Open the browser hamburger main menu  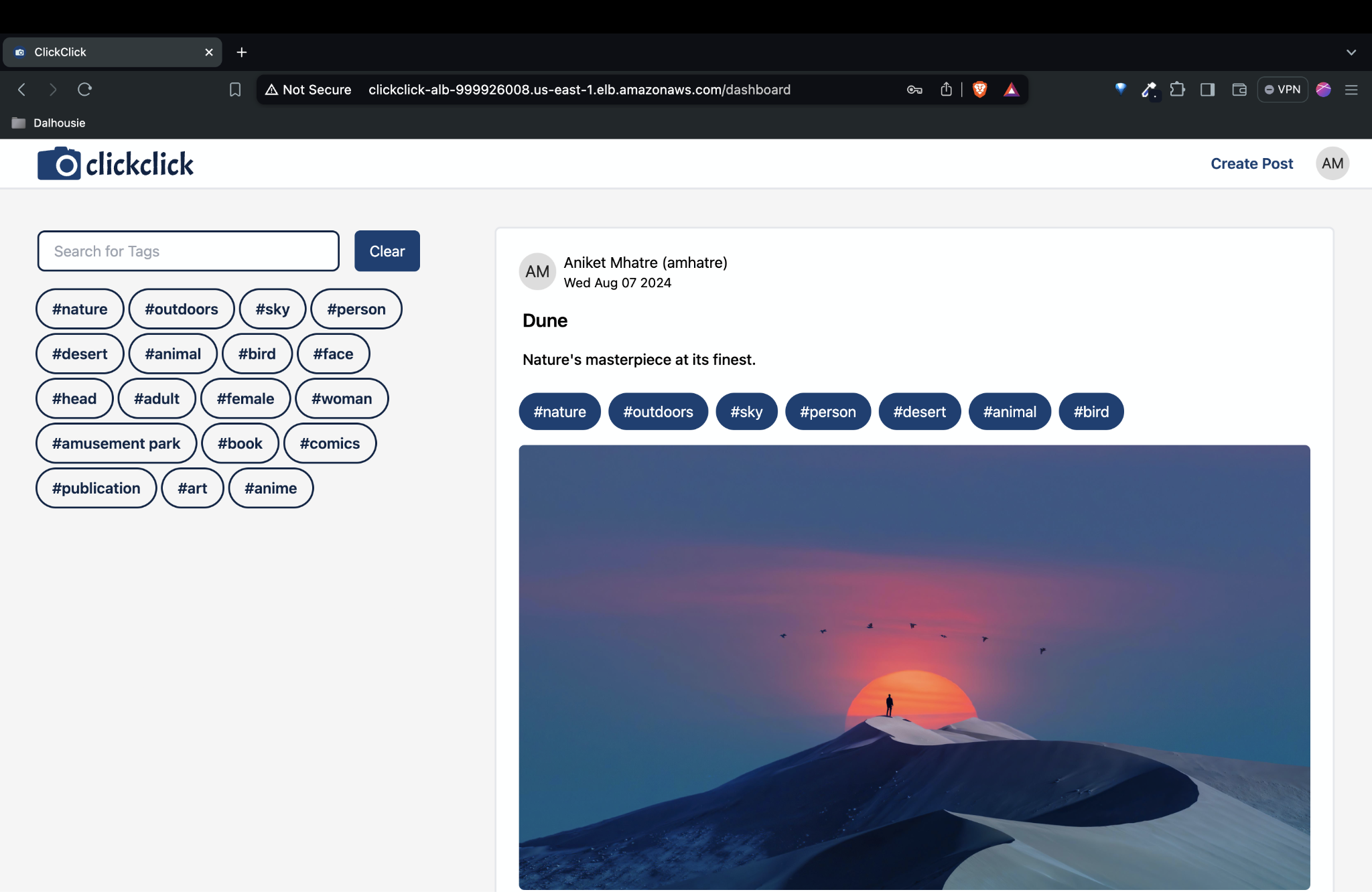click(x=1351, y=89)
